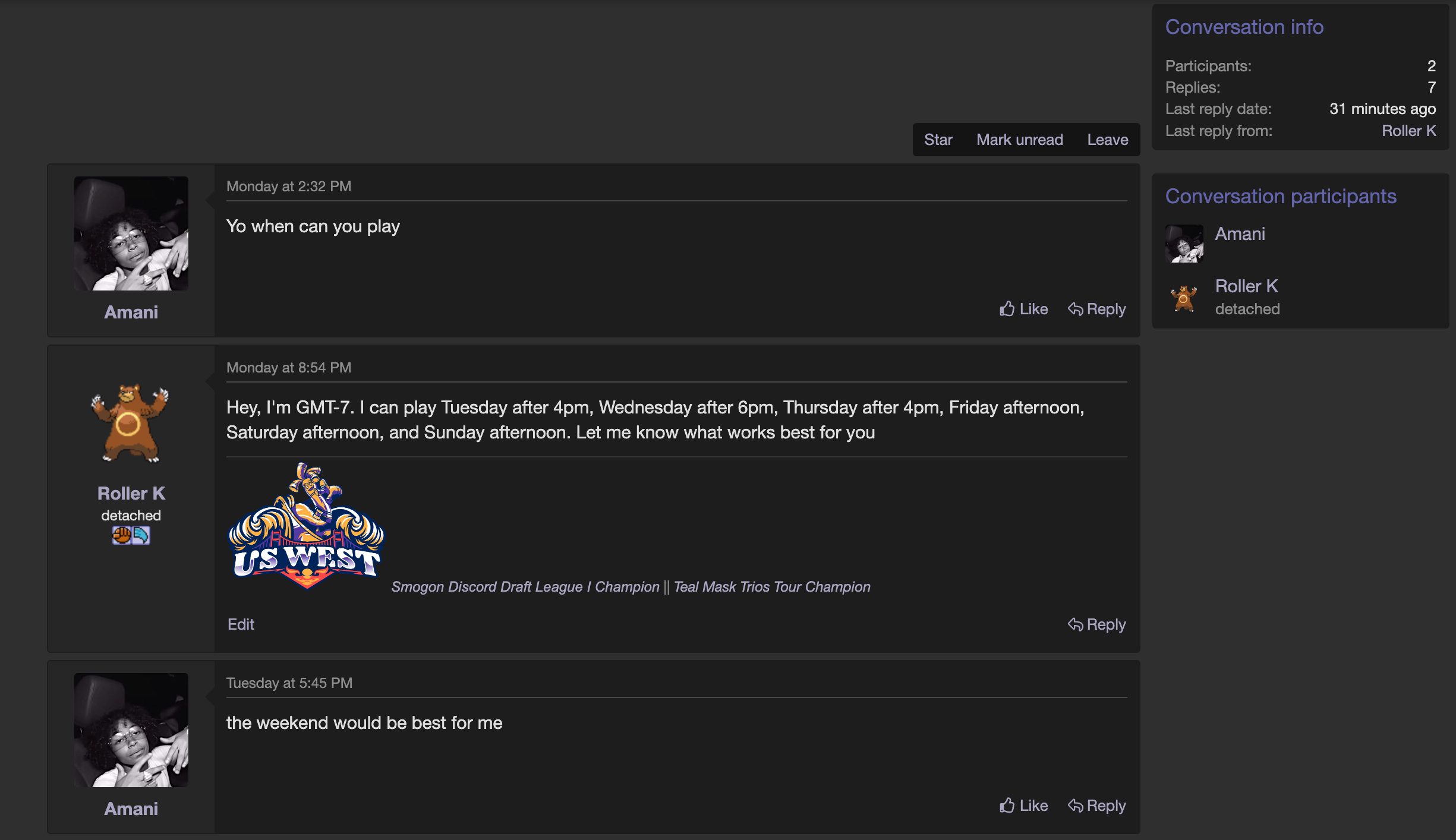The height and width of the screenshot is (840, 1456).
Task: Click the Monday at 8:54 PM timestamp
Action: [289, 368]
